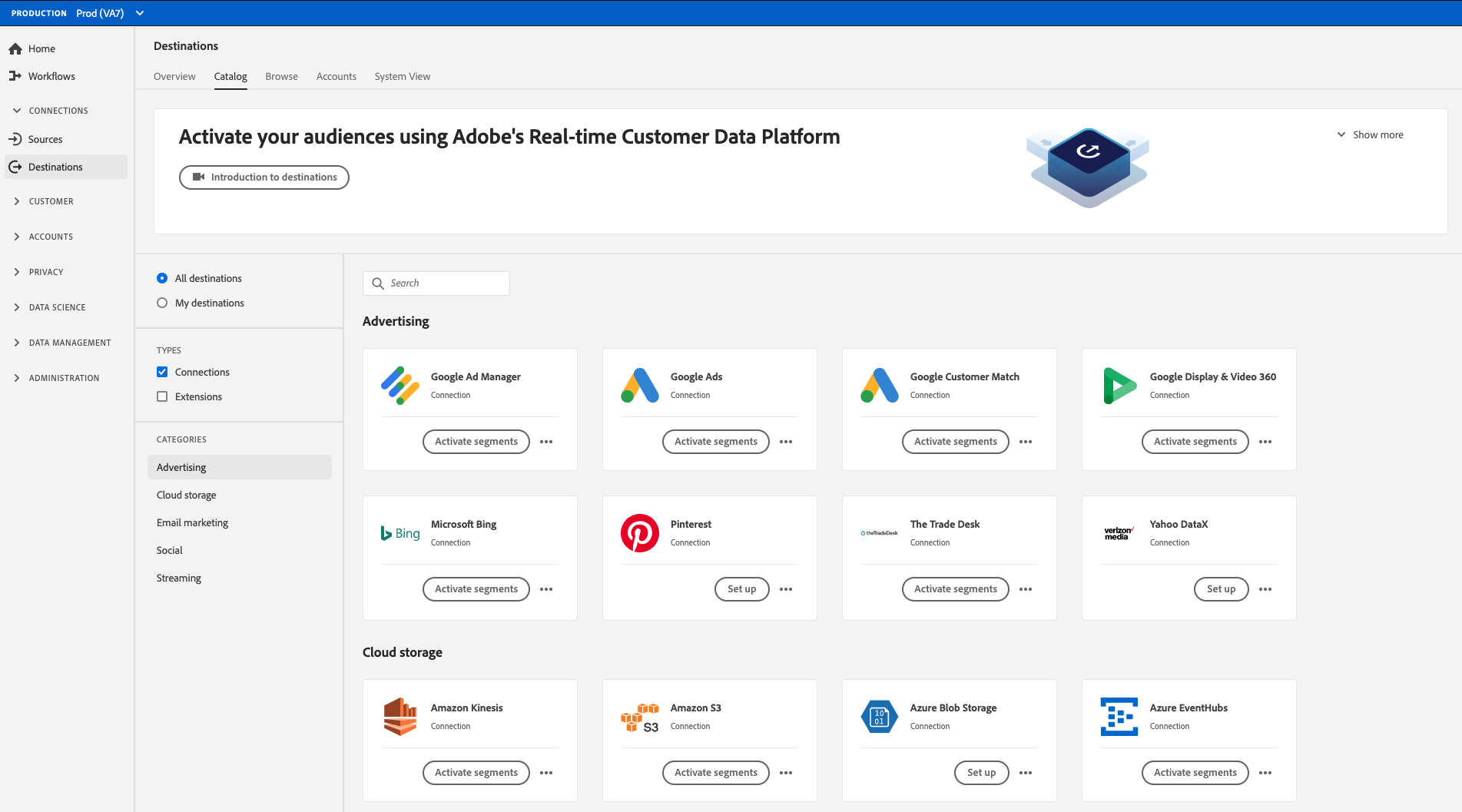Select the My destinations radio button
This screenshot has height=812, width=1462.
[162, 303]
